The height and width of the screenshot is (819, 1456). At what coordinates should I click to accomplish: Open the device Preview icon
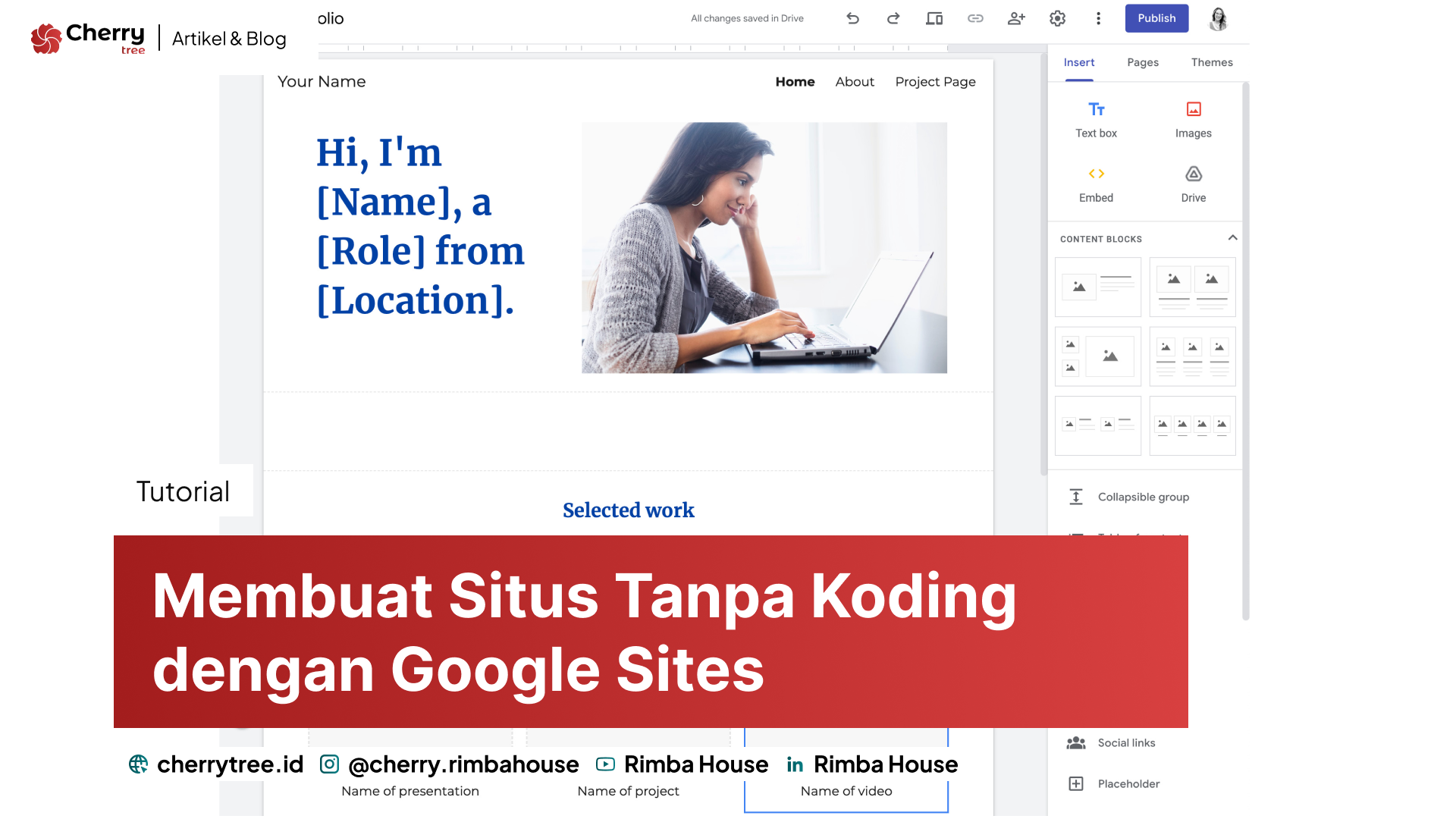tap(934, 18)
